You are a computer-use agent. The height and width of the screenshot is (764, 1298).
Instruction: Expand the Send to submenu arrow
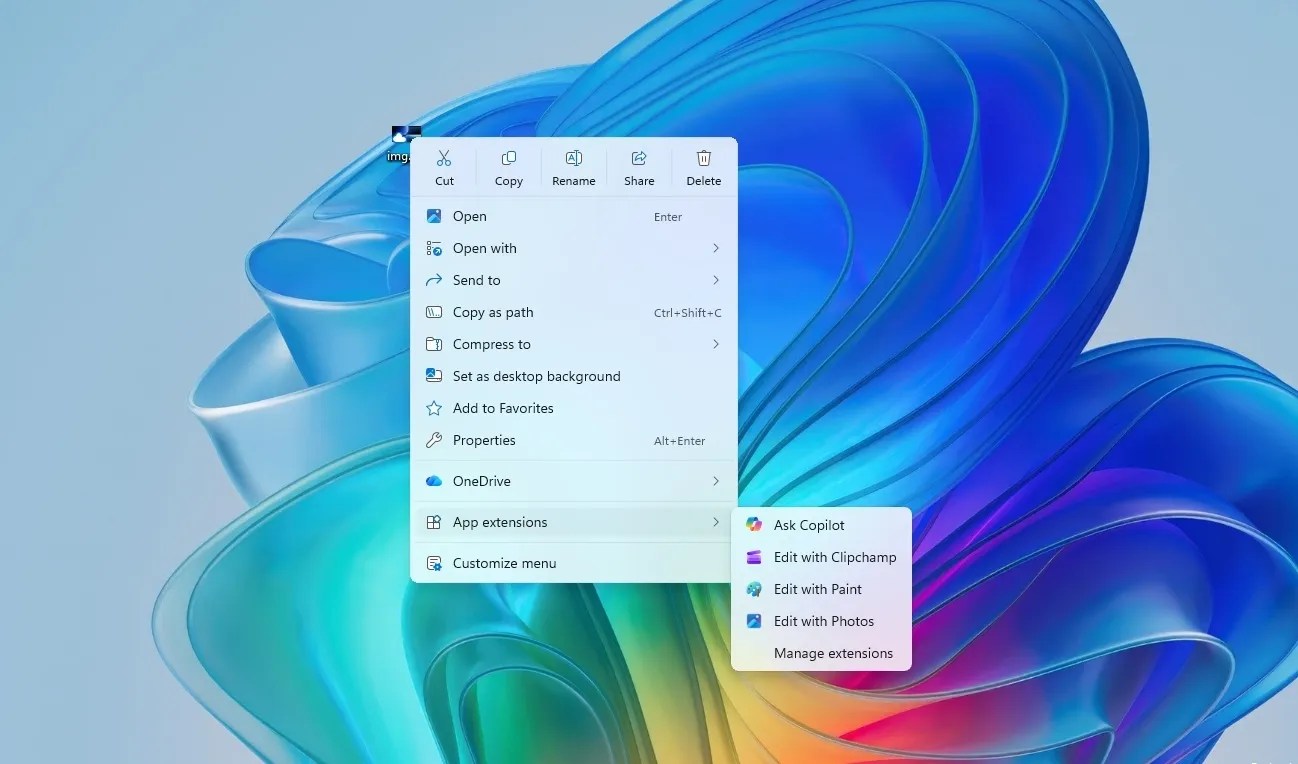pos(716,280)
